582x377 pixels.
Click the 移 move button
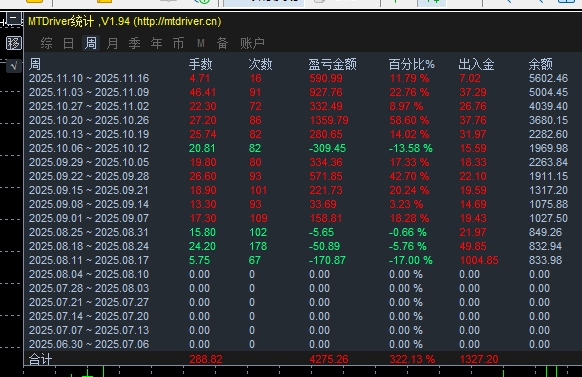click(14, 43)
